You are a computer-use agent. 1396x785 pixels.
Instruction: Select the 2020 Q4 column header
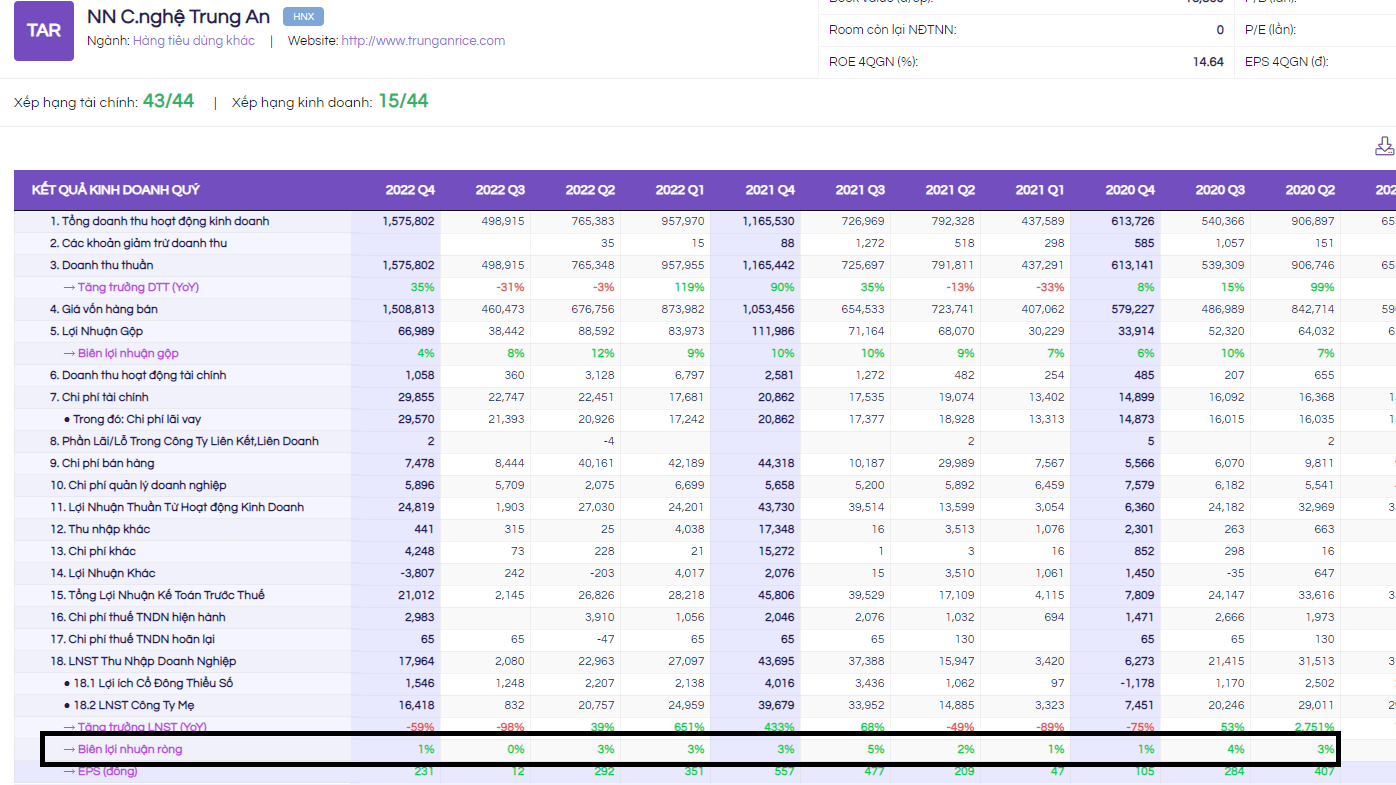pyautogui.click(x=1130, y=190)
